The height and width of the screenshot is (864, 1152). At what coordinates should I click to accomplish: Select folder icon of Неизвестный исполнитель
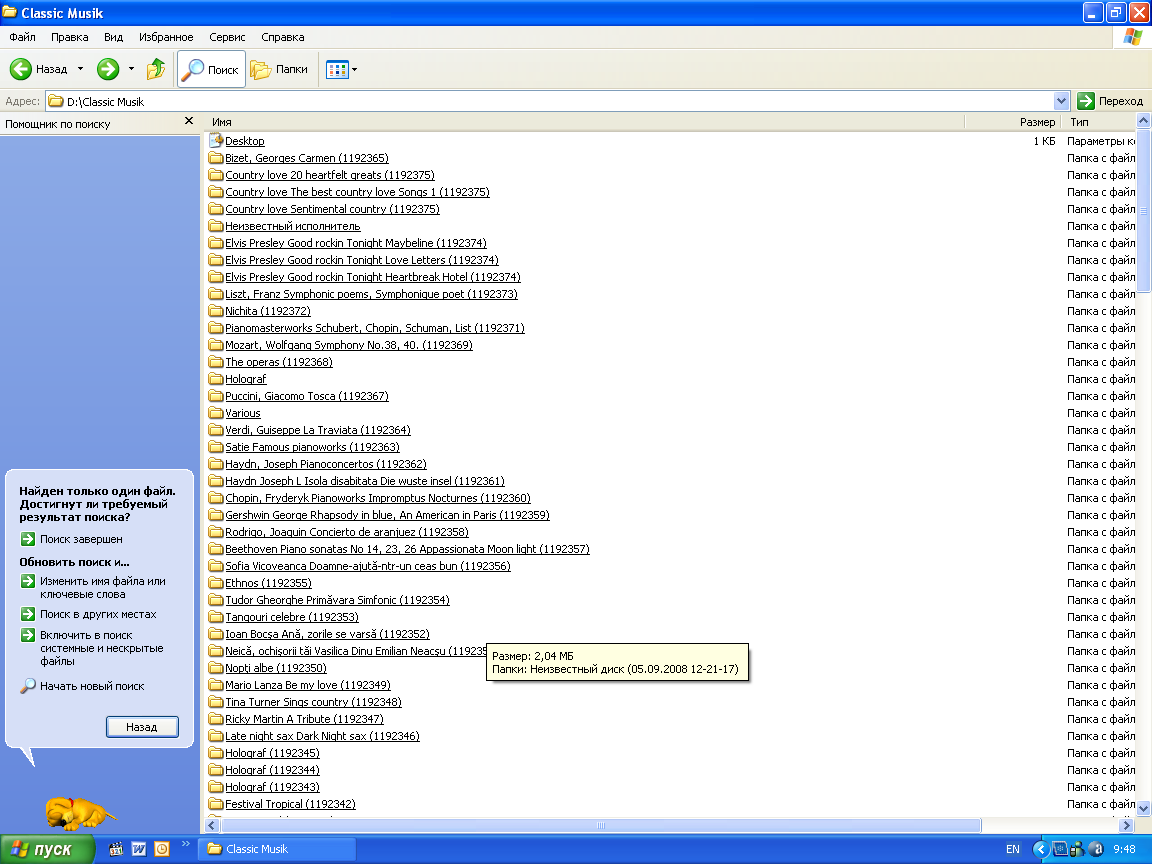click(x=215, y=226)
